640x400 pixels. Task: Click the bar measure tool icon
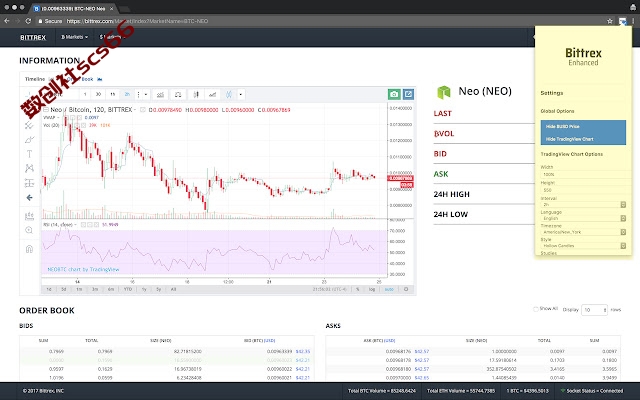[x=29, y=216]
